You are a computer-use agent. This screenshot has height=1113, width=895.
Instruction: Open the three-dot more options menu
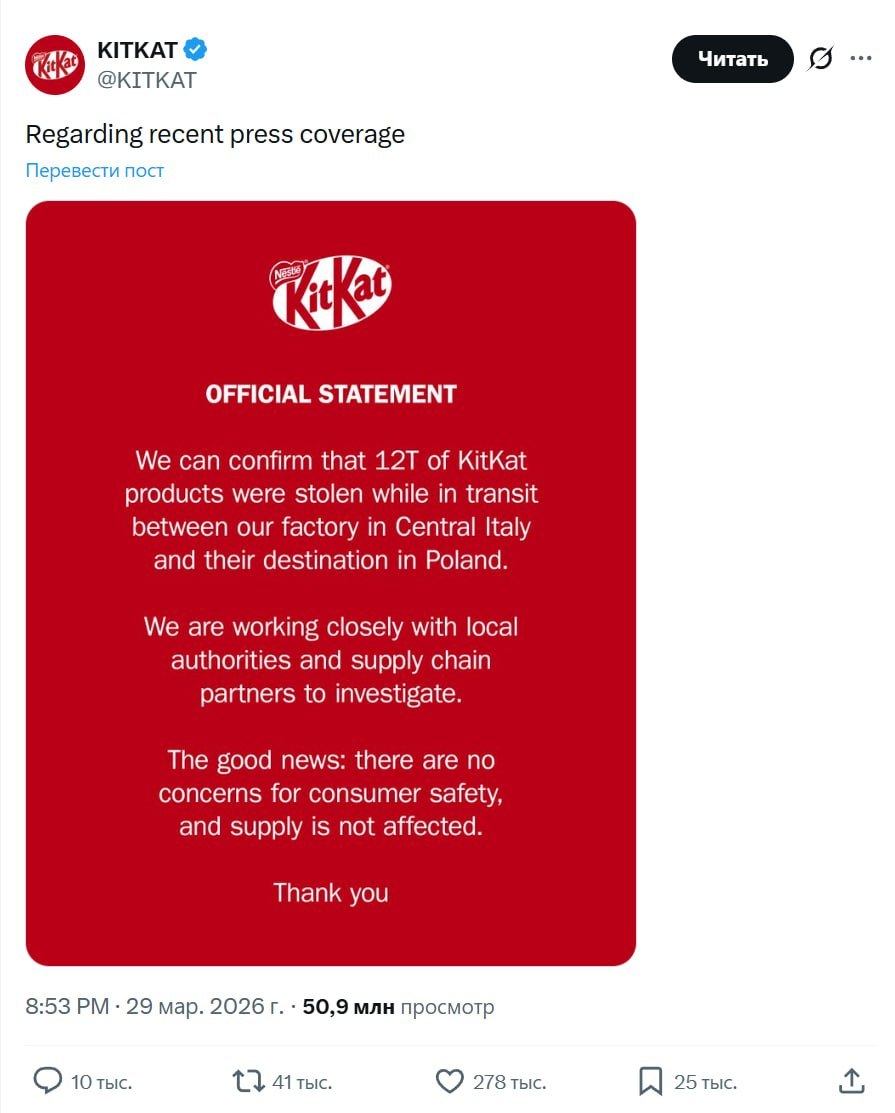pyautogui.click(x=861, y=58)
